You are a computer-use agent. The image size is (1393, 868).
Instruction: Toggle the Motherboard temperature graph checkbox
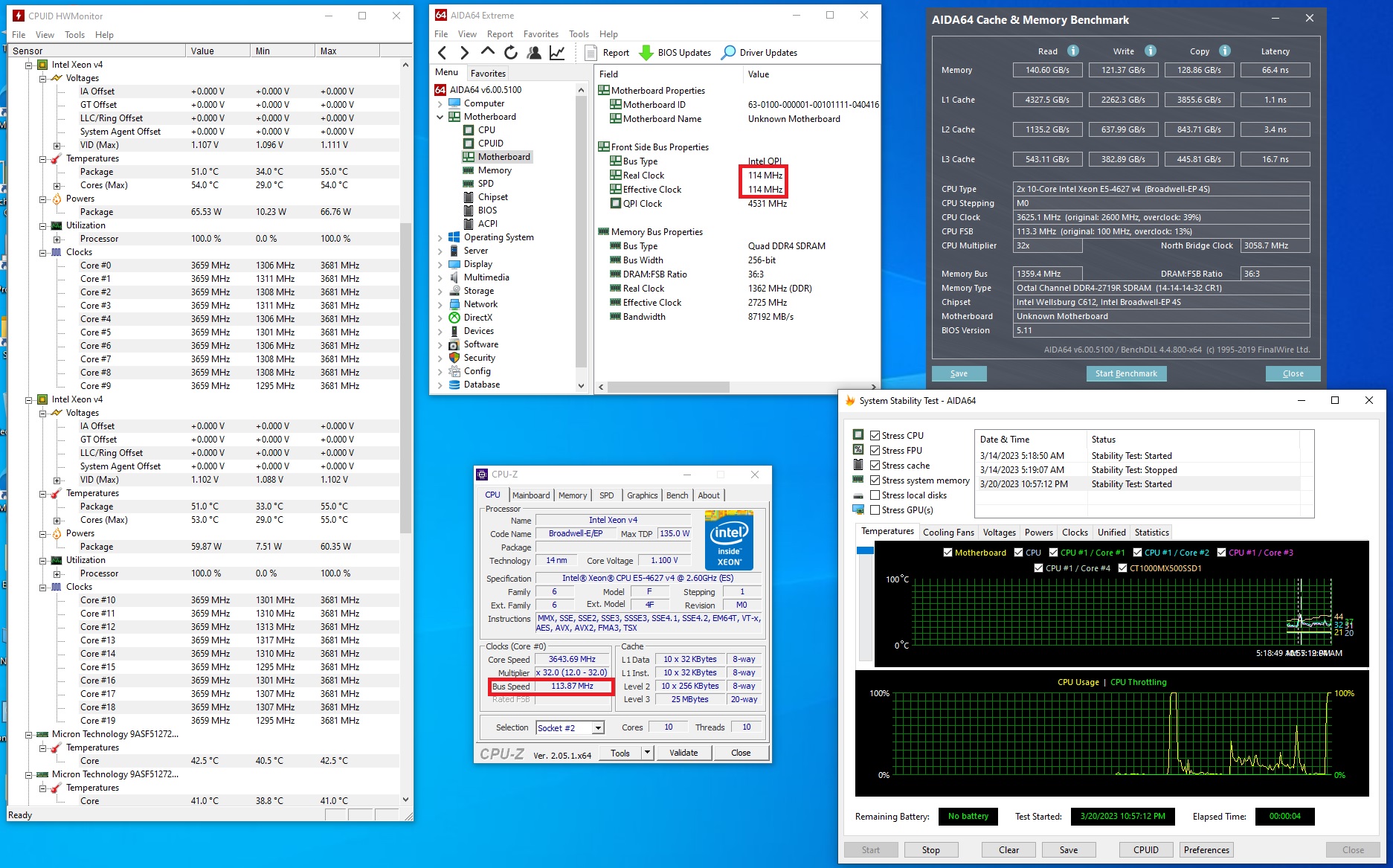[x=948, y=553]
